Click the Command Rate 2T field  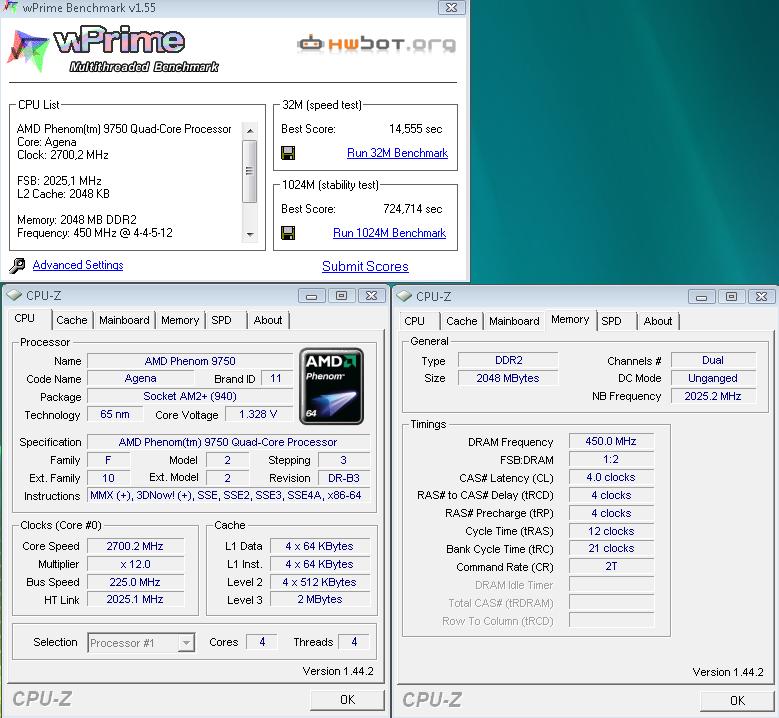coord(611,566)
